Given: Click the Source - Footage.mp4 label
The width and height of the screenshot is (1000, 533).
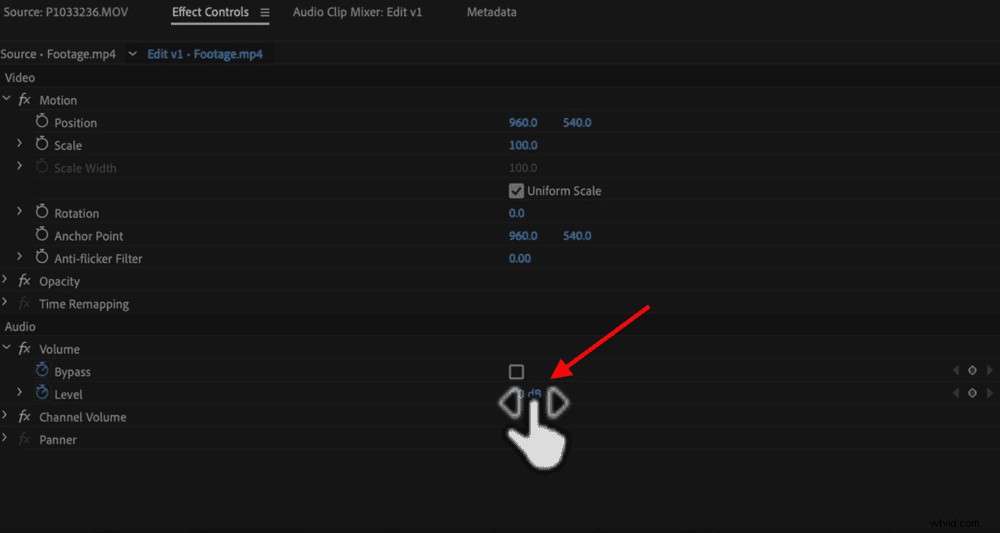Looking at the screenshot, I should [58, 54].
